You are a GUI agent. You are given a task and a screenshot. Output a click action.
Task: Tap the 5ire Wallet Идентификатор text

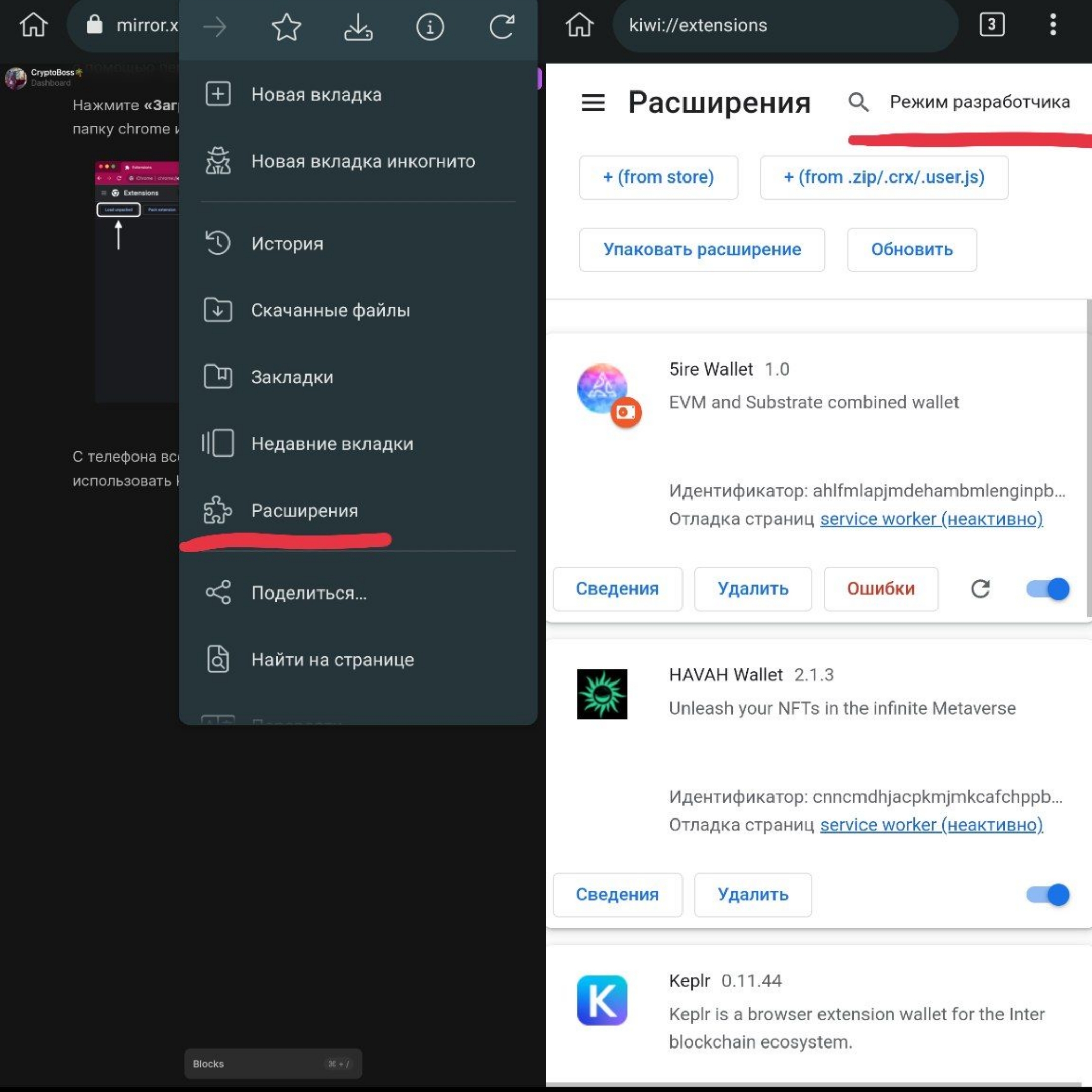(867, 490)
